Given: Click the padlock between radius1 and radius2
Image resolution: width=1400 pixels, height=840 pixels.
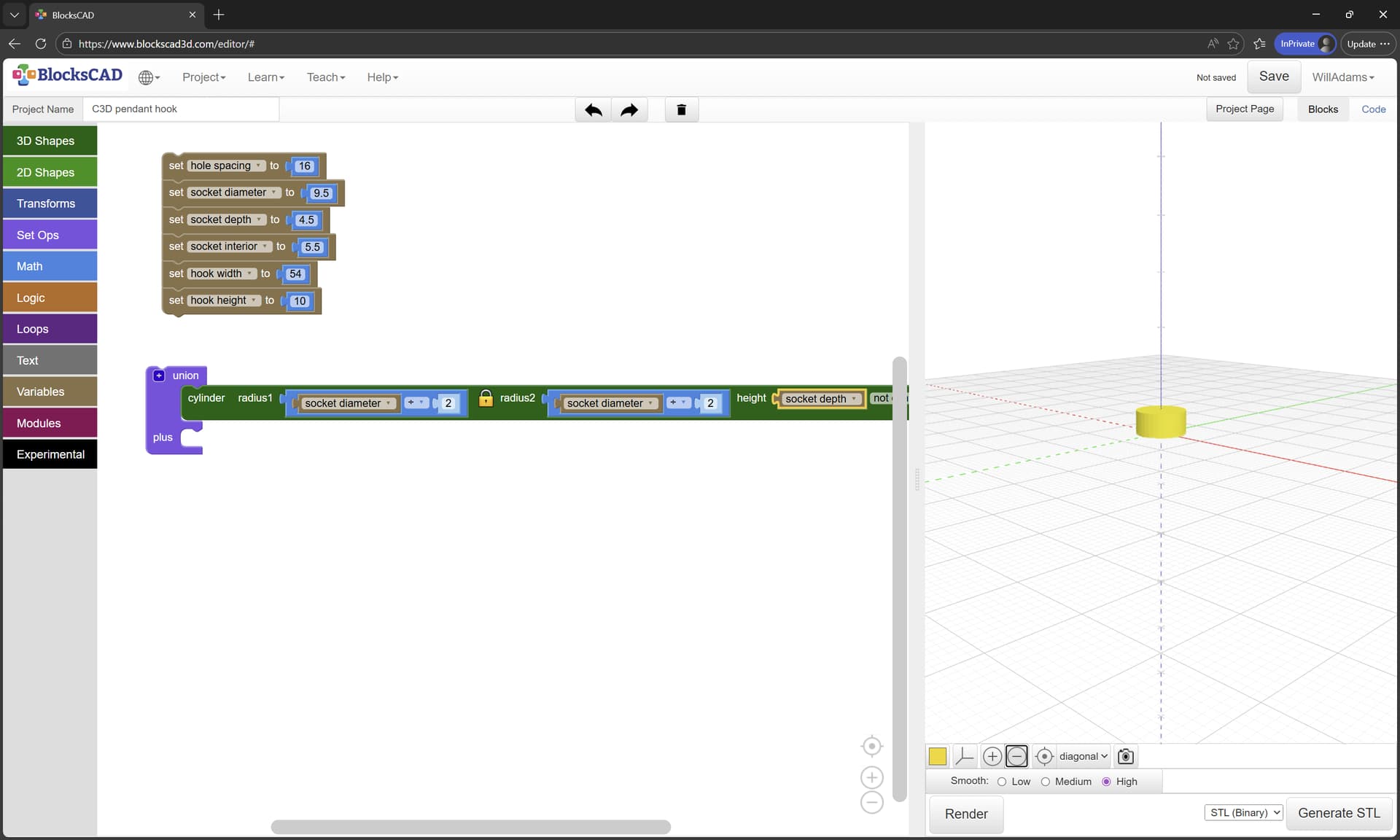Looking at the screenshot, I should (x=486, y=398).
